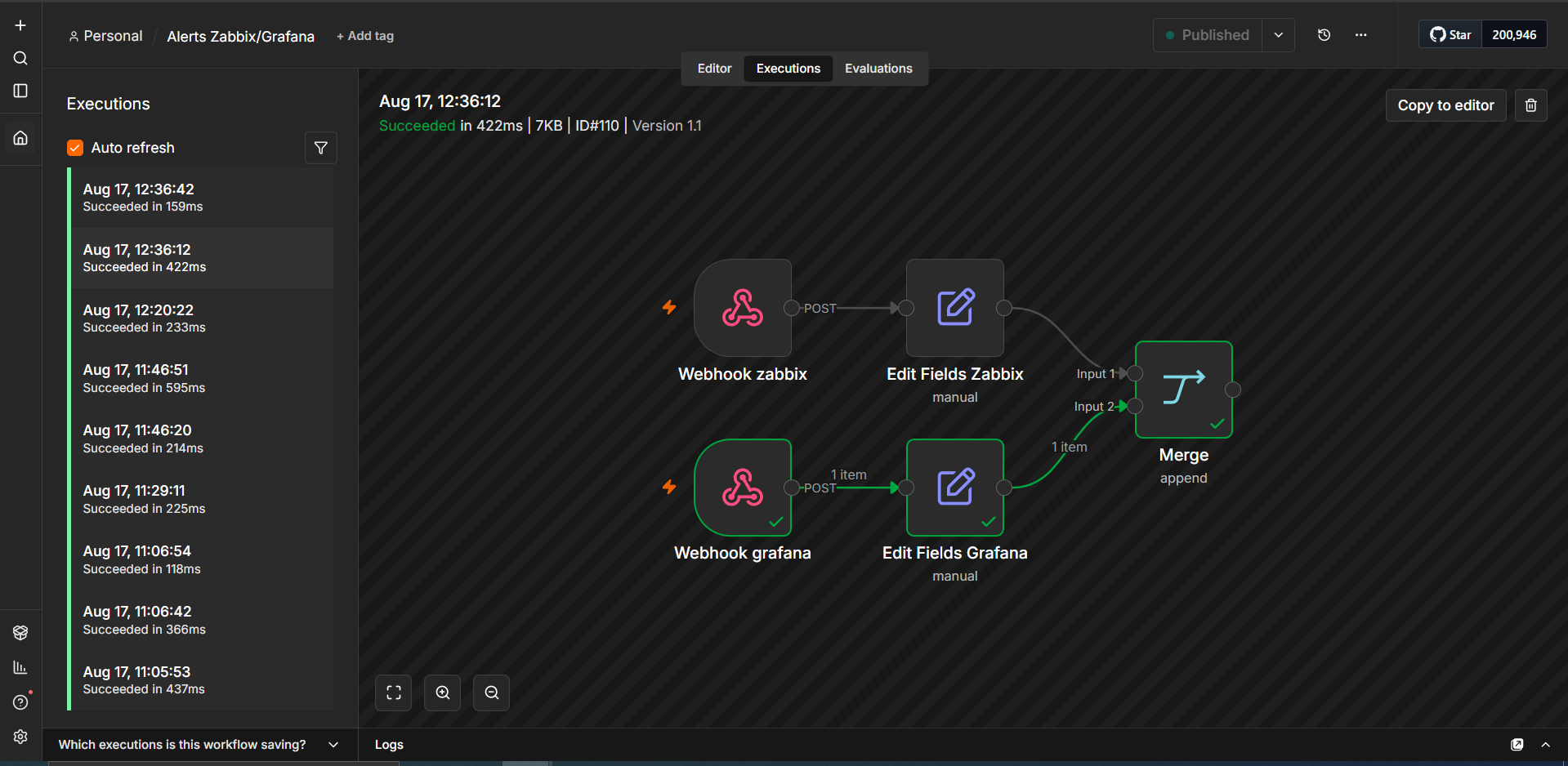Open the three-dots workflow menu
The image size is (1568, 766).
click(x=1360, y=35)
